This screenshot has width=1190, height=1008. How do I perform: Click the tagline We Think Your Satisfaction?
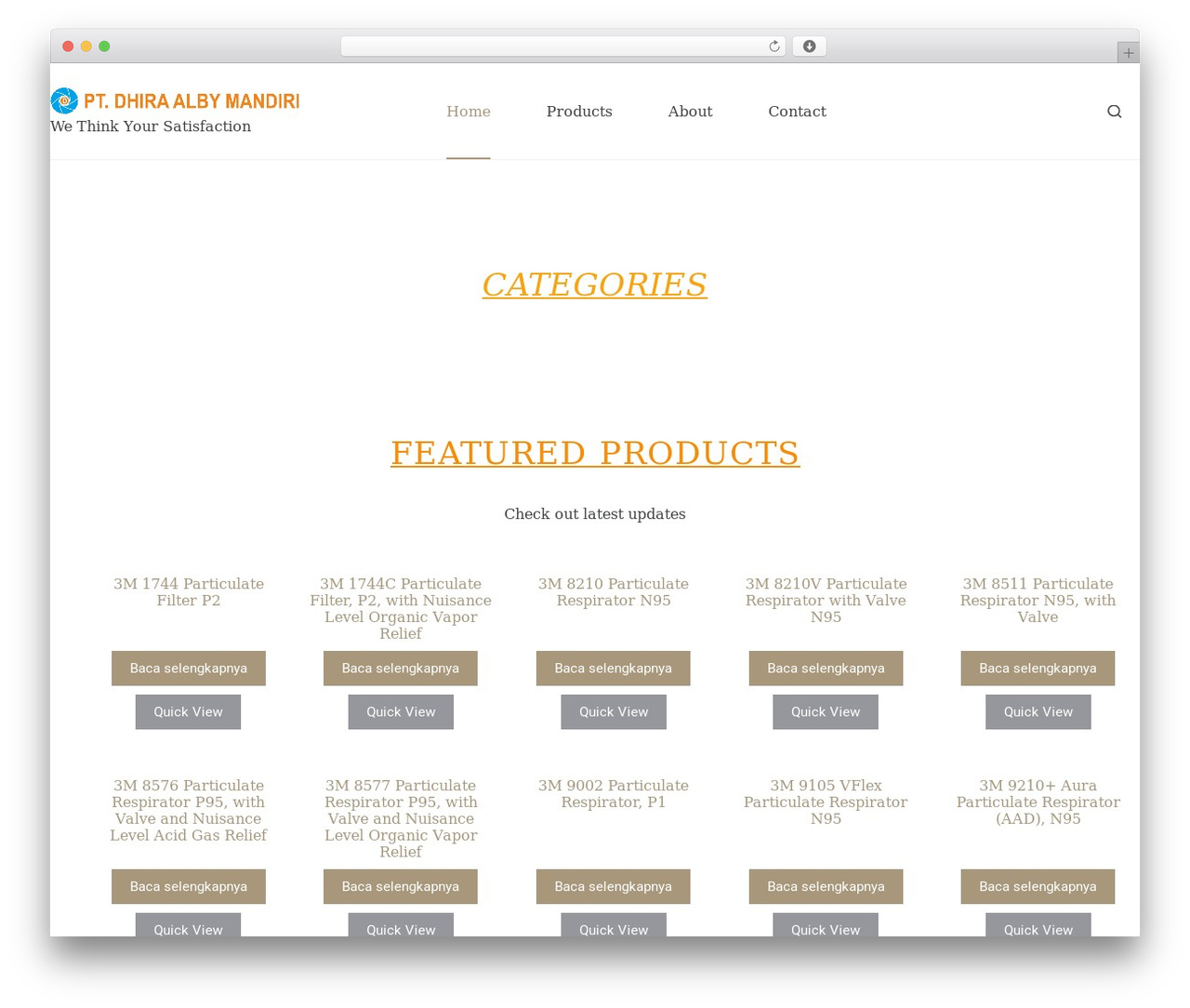tap(151, 126)
